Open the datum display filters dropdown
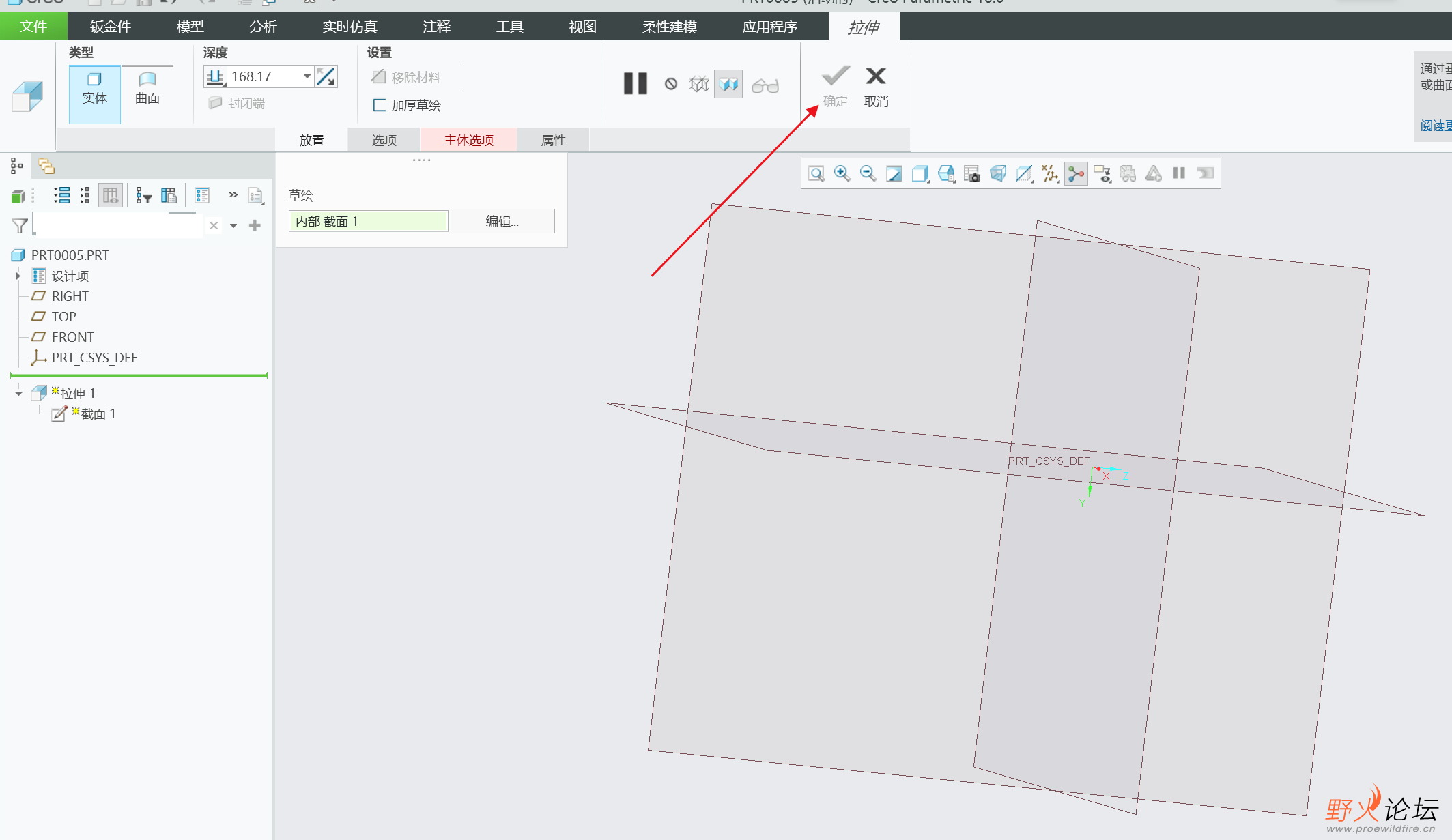1452x840 pixels. [1050, 173]
